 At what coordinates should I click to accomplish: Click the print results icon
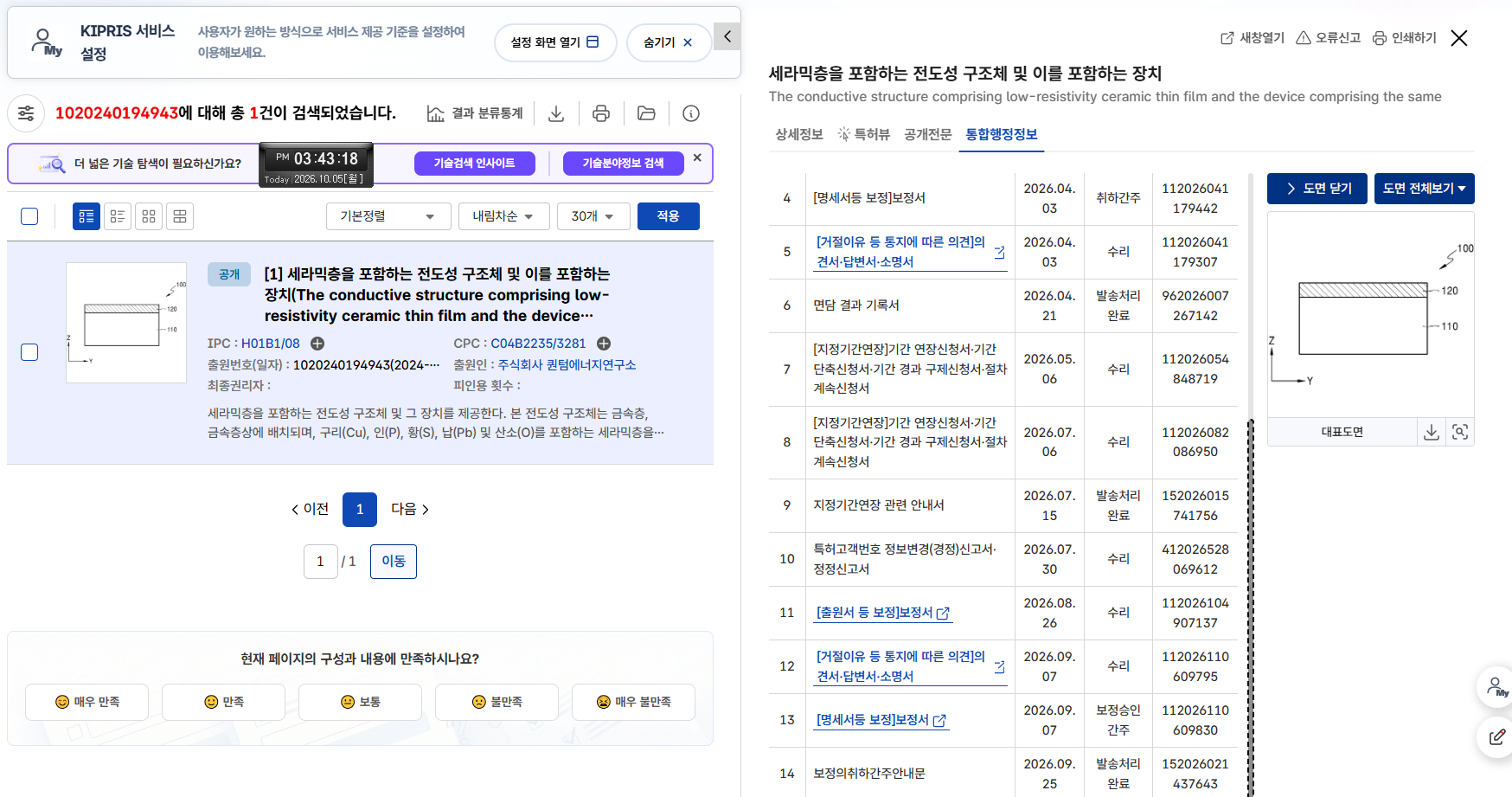click(601, 113)
